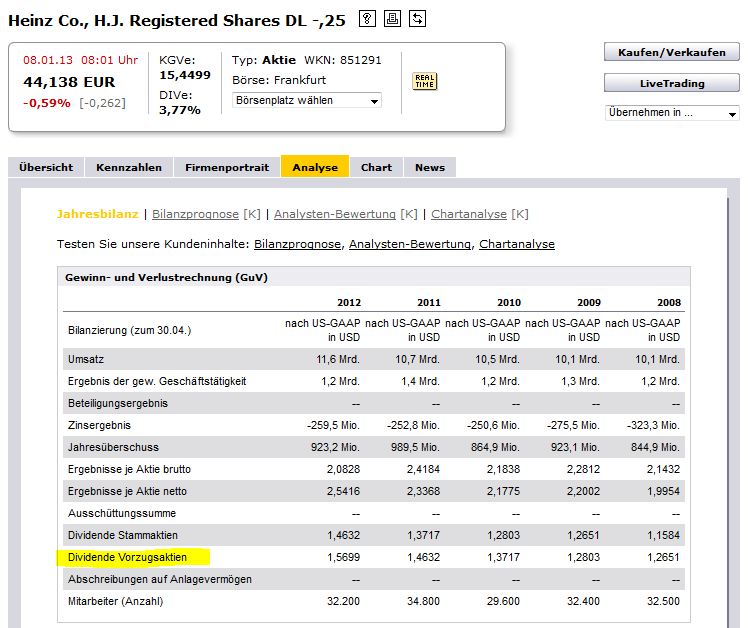The image size is (754, 628).
Task: Click the refresh icon beside the title
Action: tap(417, 19)
